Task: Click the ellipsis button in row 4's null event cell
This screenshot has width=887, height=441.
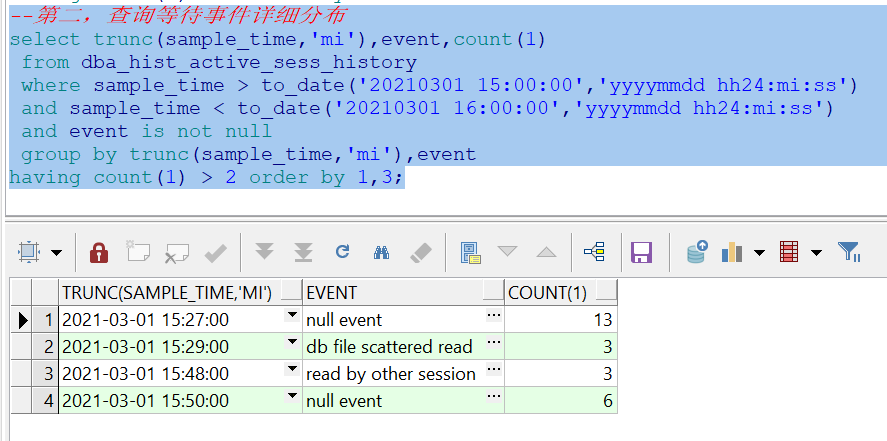Action: click(494, 396)
